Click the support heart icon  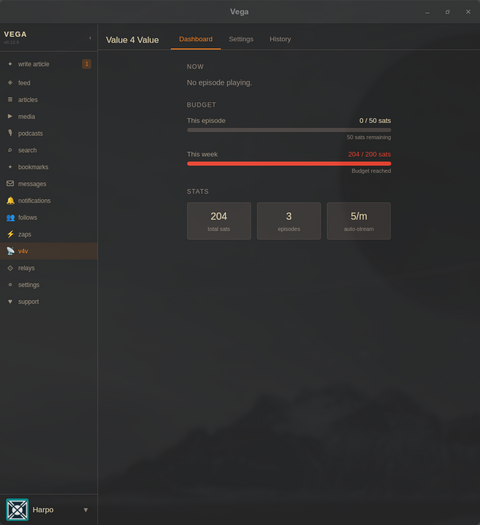tap(10, 302)
